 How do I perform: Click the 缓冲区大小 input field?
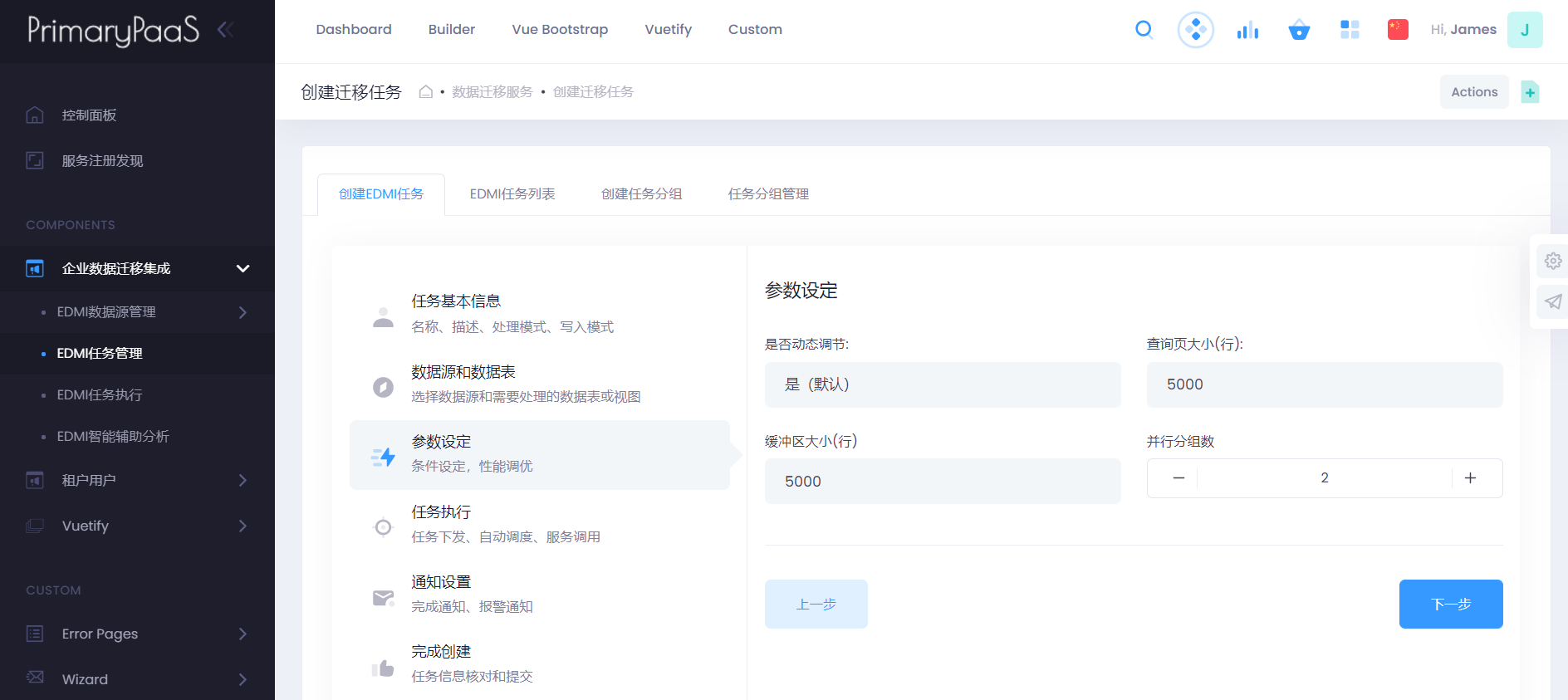(x=943, y=482)
